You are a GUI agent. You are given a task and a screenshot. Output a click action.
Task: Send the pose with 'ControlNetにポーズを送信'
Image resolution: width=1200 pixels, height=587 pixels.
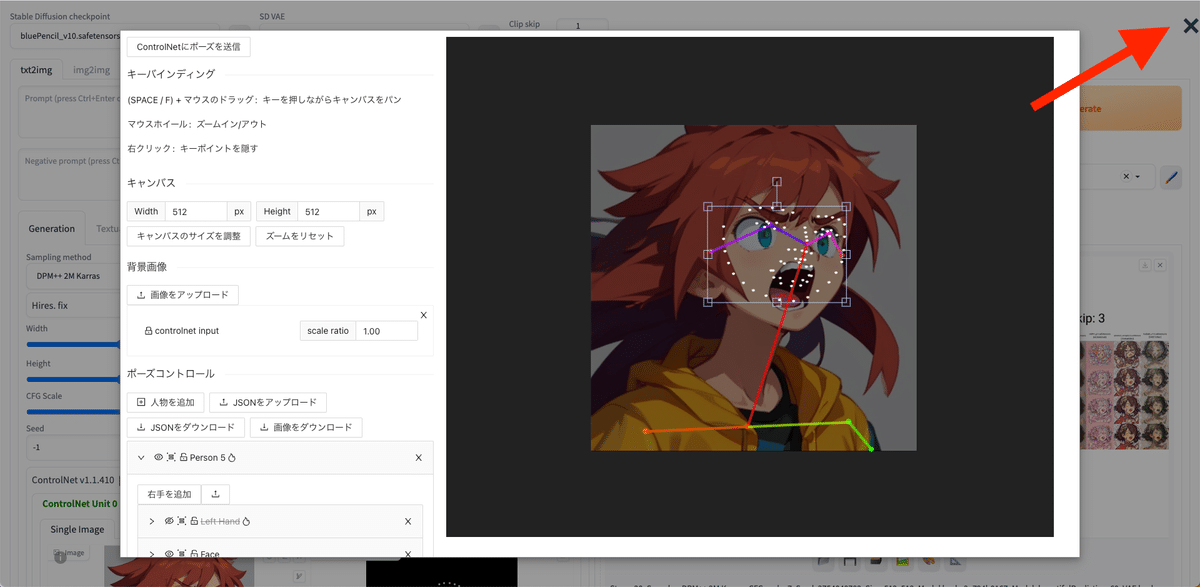(189, 46)
